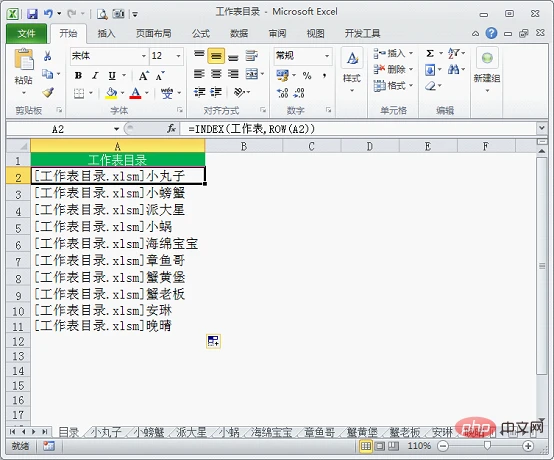554x460 pixels.
Task: Open the 格式 Format cells dropdown
Action: [411, 85]
